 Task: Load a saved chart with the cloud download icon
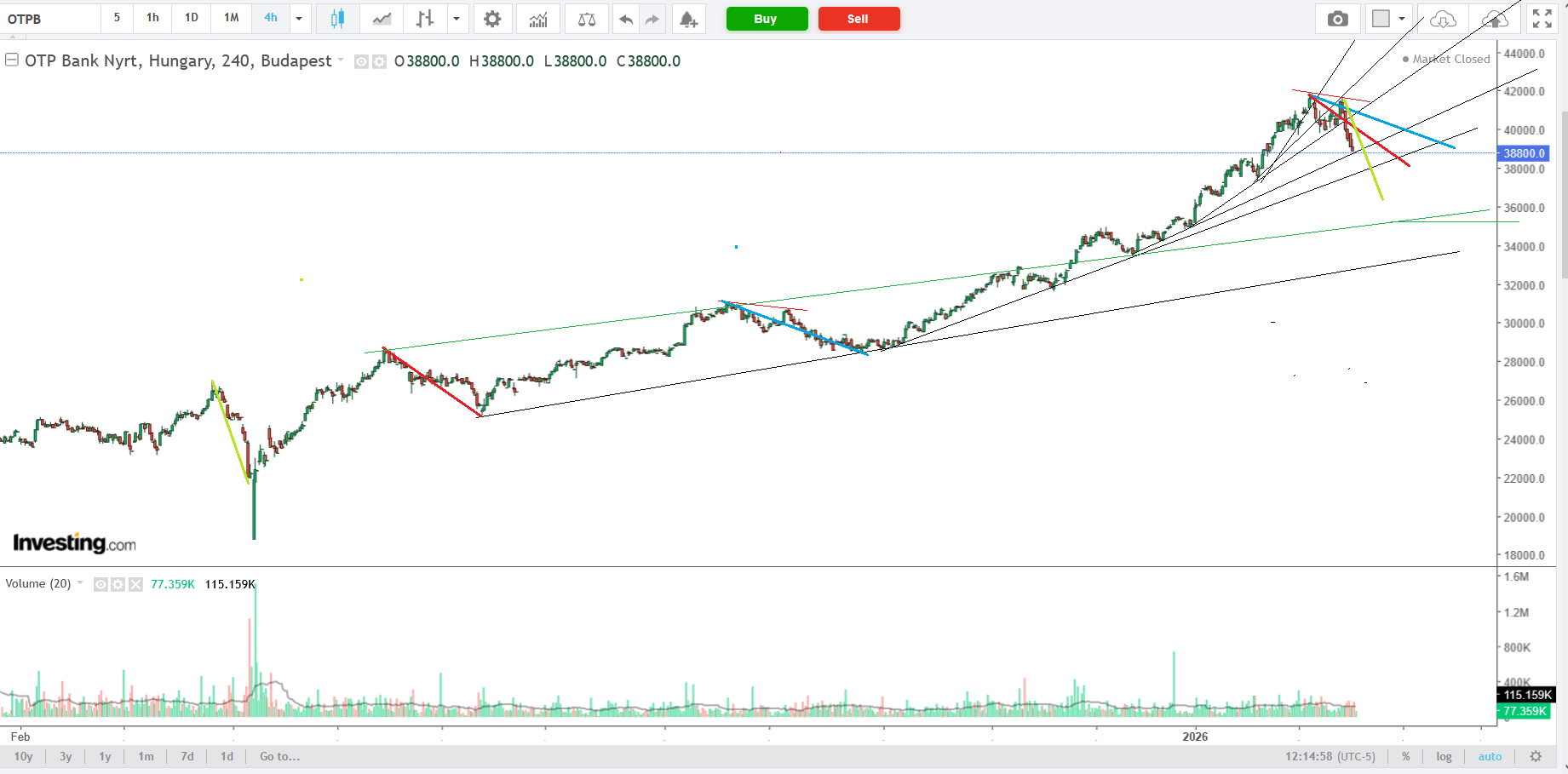pyautogui.click(x=1443, y=19)
